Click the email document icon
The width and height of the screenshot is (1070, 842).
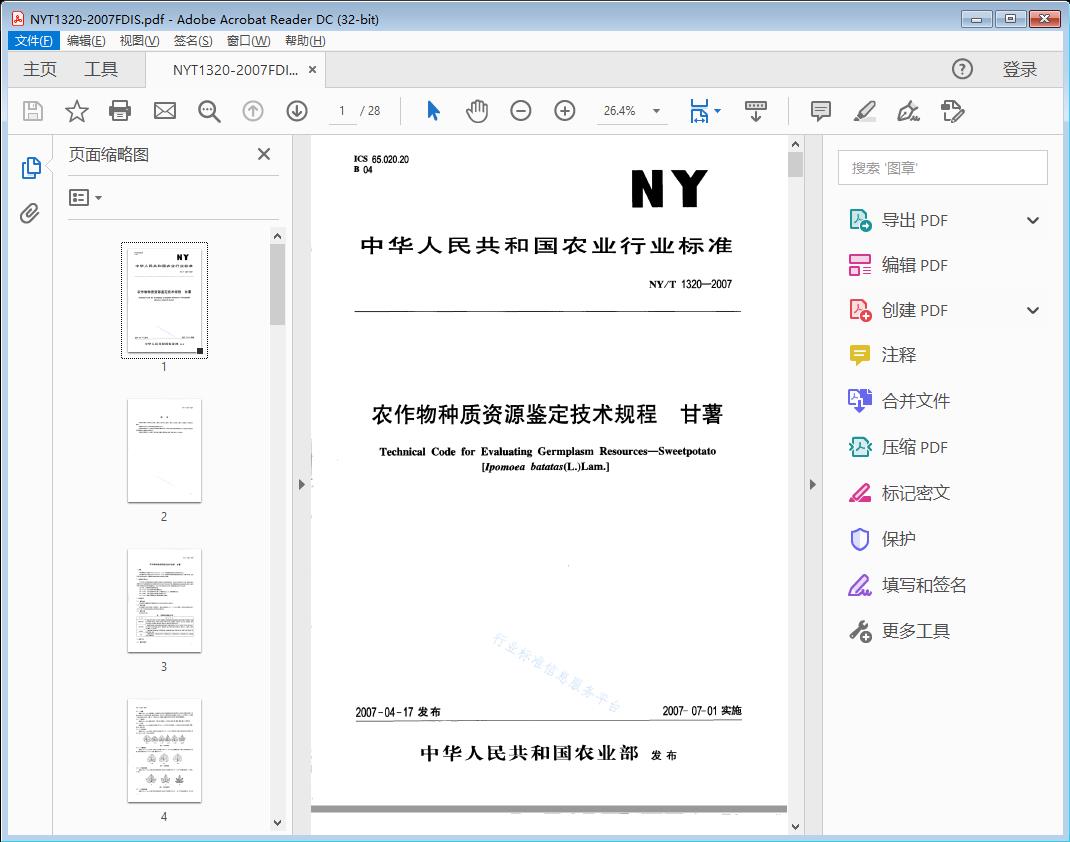click(164, 111)
